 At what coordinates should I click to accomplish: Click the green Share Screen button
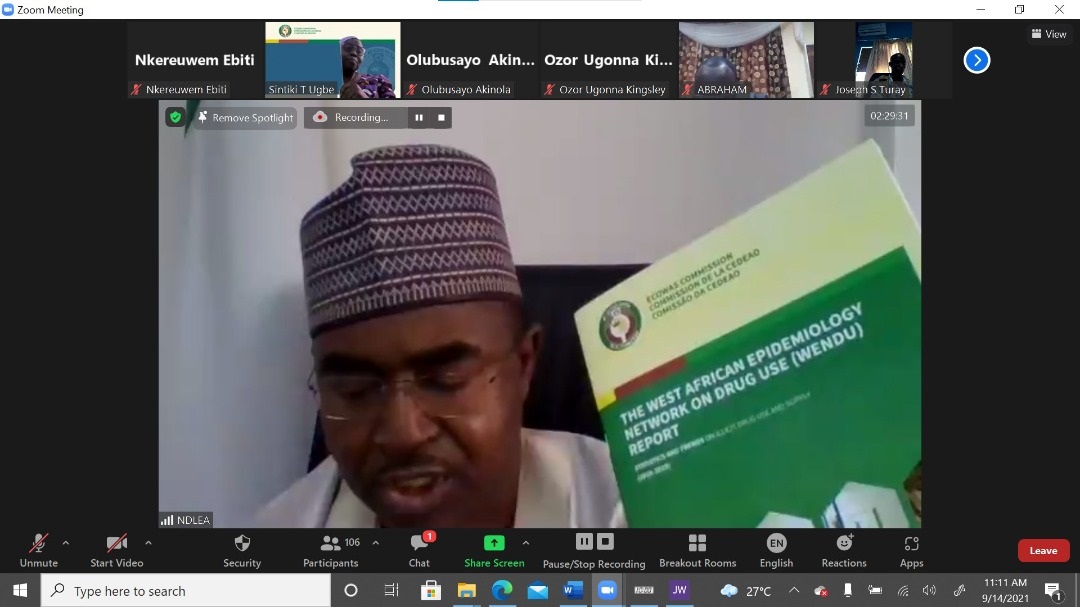pyautogui.click(x=494, y=551)
